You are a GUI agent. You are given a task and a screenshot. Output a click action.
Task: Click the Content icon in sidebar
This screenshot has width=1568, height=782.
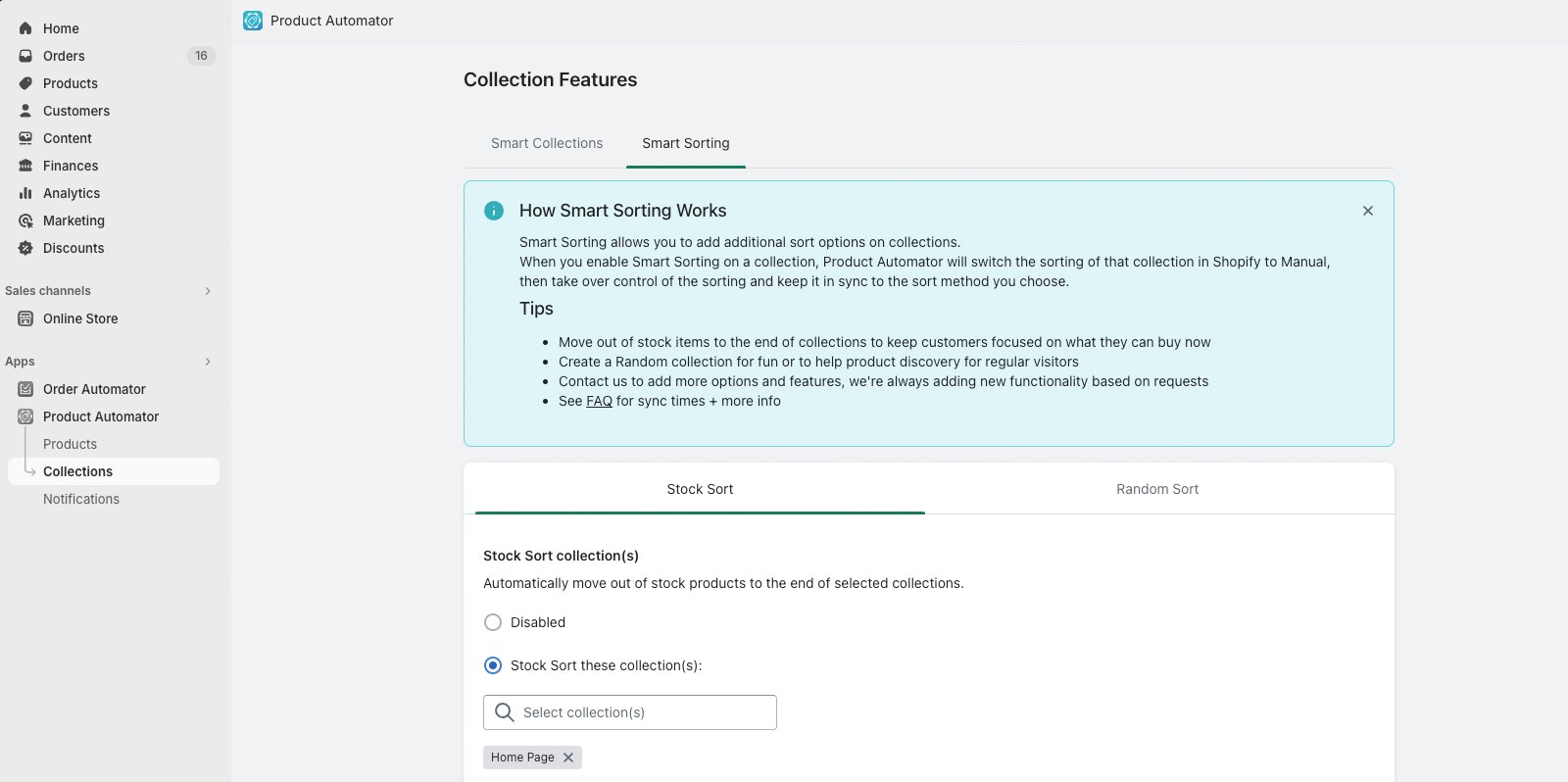coord(25,138)
